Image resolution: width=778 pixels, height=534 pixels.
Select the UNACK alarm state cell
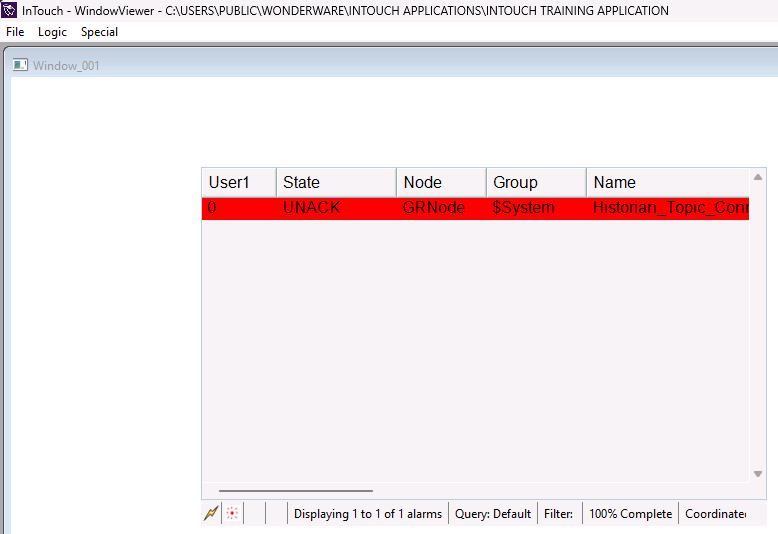[336, 208]
